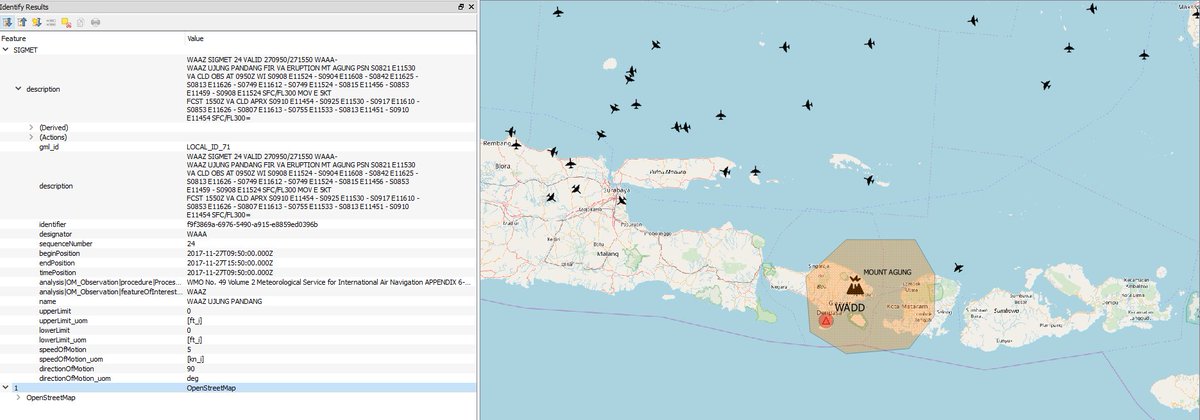Select the directionOfMotion_uom row
The width and height of the screenshot is (1200, 420).
[237, 377]
